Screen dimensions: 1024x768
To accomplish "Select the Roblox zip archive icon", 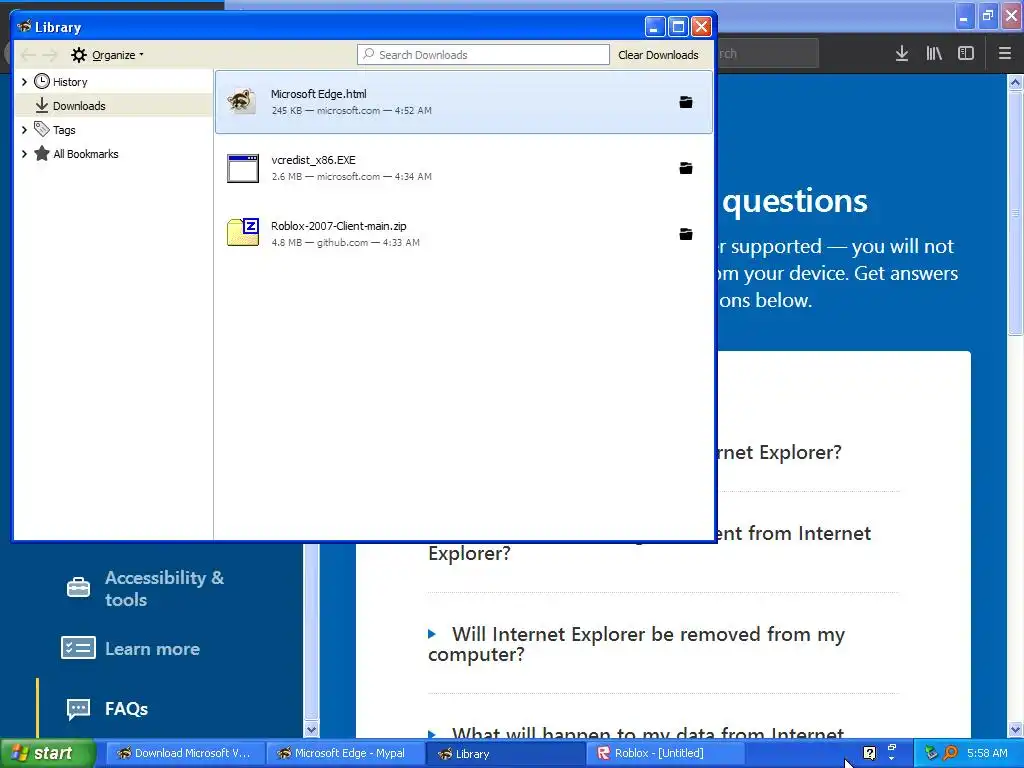I will click(243, 232).
